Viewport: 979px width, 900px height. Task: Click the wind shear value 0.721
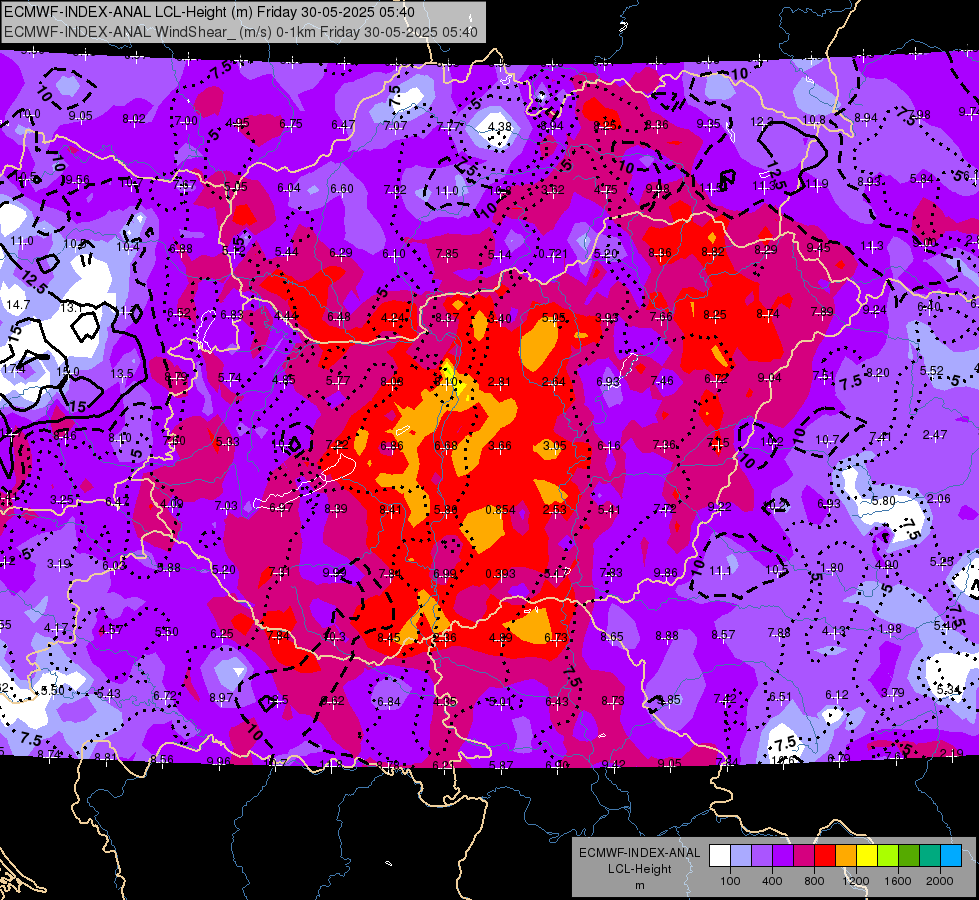pos(553,254)
